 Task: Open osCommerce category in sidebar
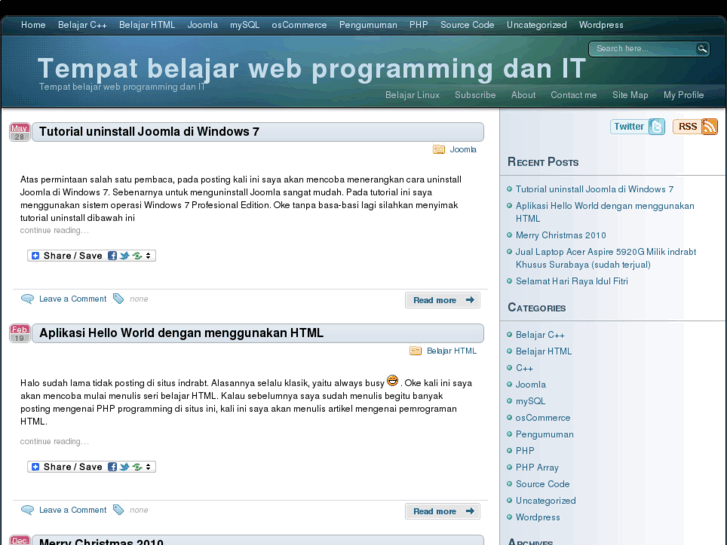(543, 418)
